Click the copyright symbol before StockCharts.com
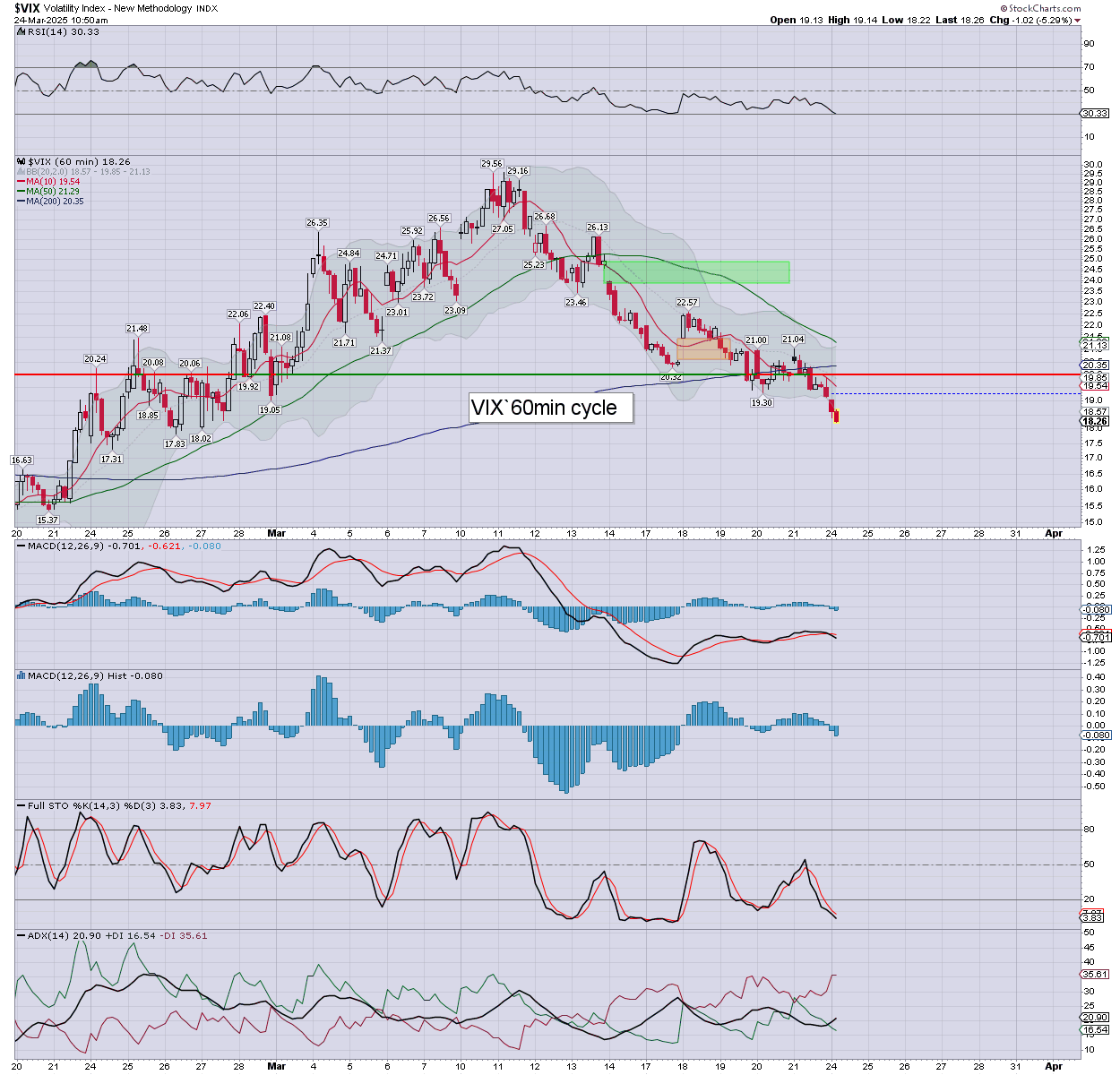1120x1075 pixels. pos(1004,8)
